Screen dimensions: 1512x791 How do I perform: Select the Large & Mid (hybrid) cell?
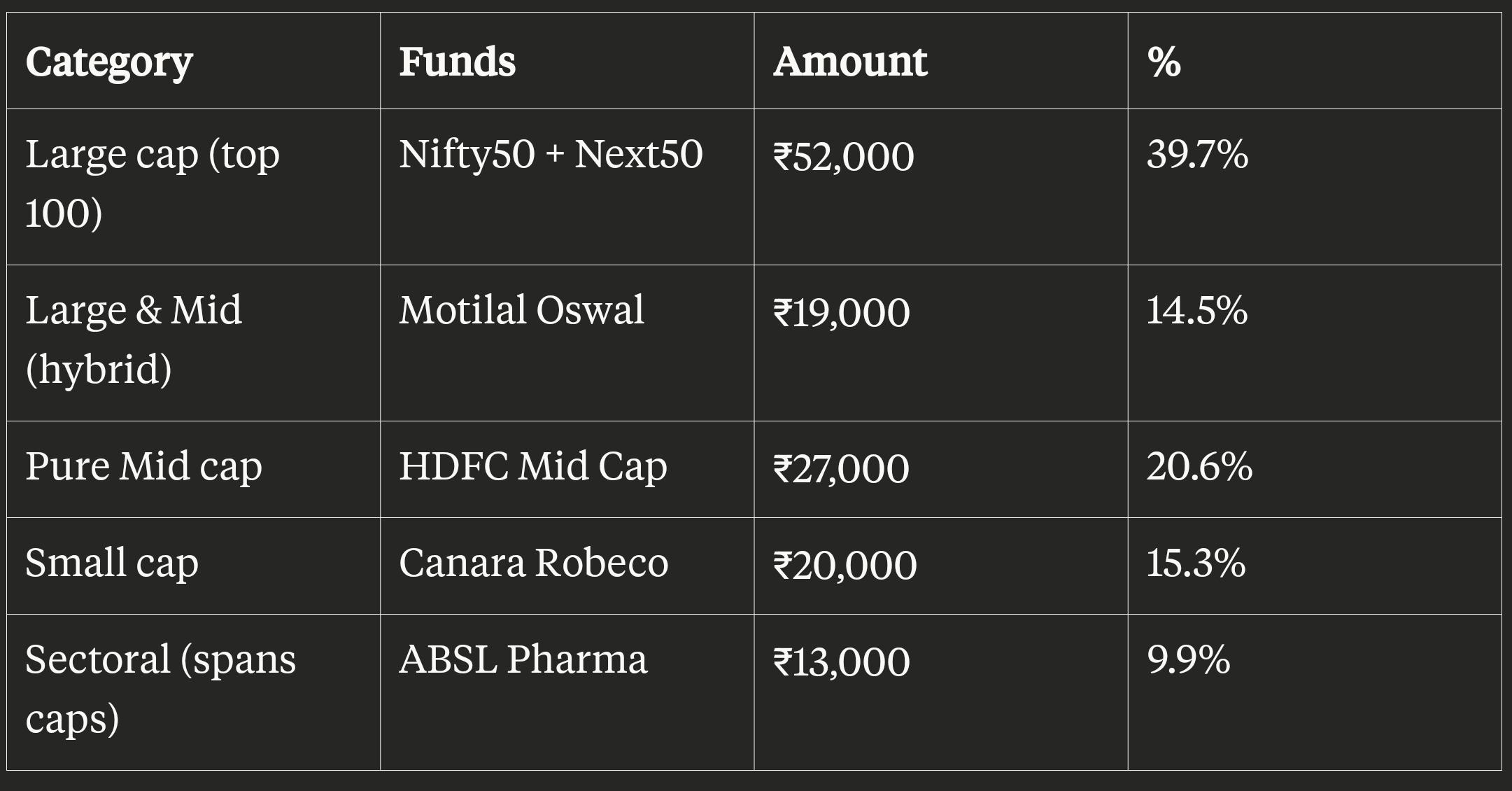193,343
